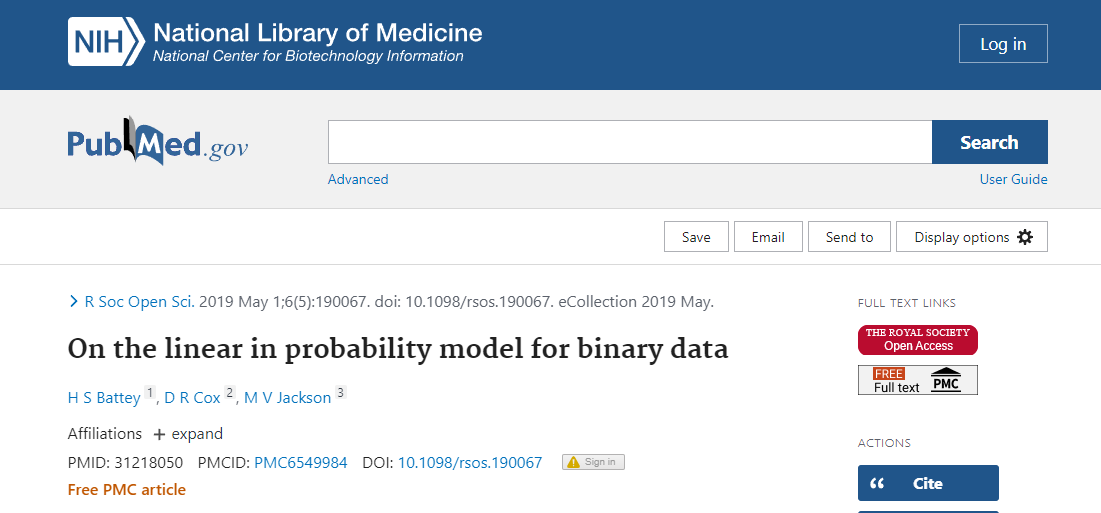
Task: Expand the R Soc Open Sci journal chevron
Action: (x=73, y=301)
